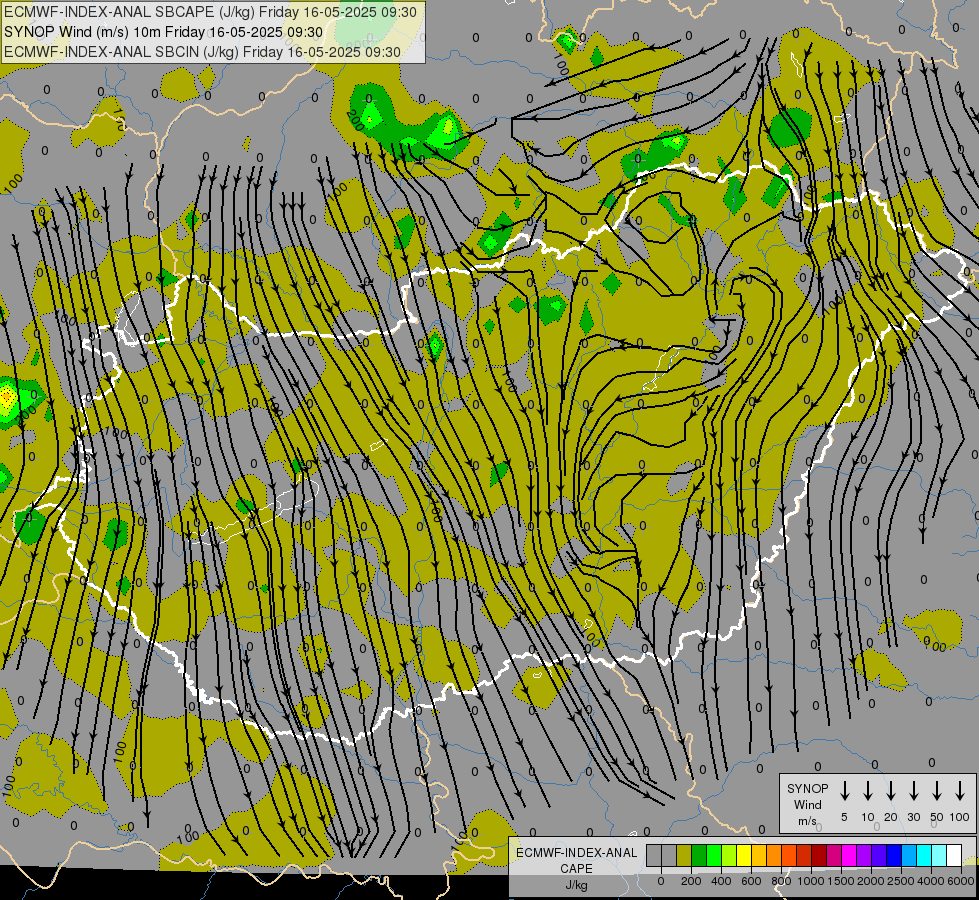Pick the dark green CAPE legend swatch
This screenshot has width=979, height=900.
(699, 855)
